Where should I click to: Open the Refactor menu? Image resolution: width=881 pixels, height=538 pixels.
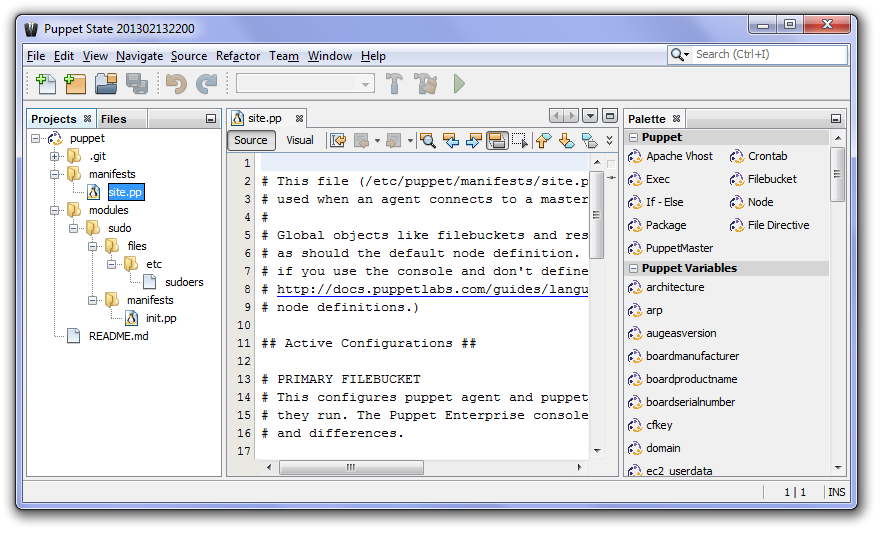238,56
